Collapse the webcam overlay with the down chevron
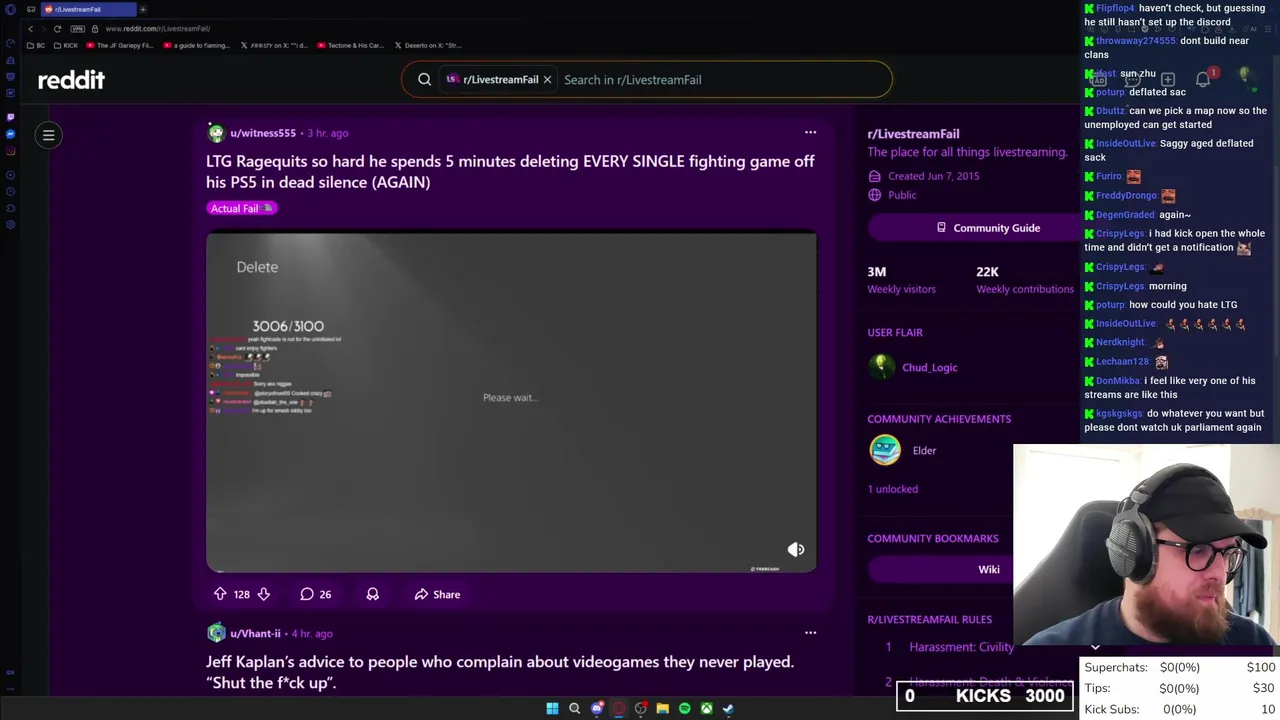The width and height of the screenshot is (1280, 720). click(x=1095, y=647)
